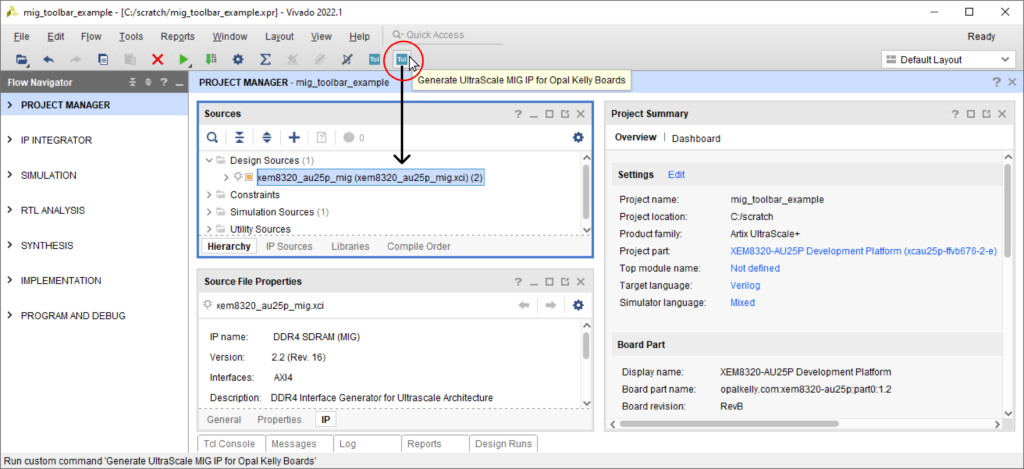Image resolution: width=1024 pixels, height=469 pixels.
Task: Switch to IP Sources tab
Action: (x=289, y=246)
